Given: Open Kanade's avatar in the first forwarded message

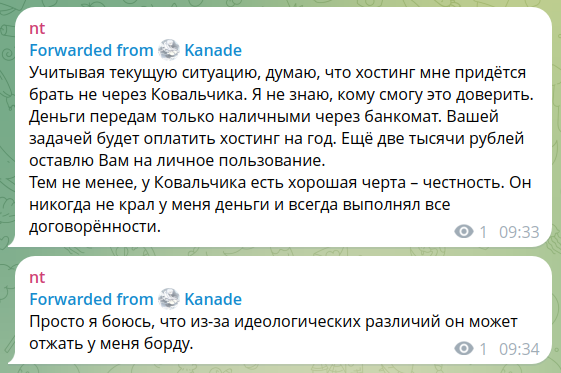Looking at the screenshot, I should click(x=169, y=50).
